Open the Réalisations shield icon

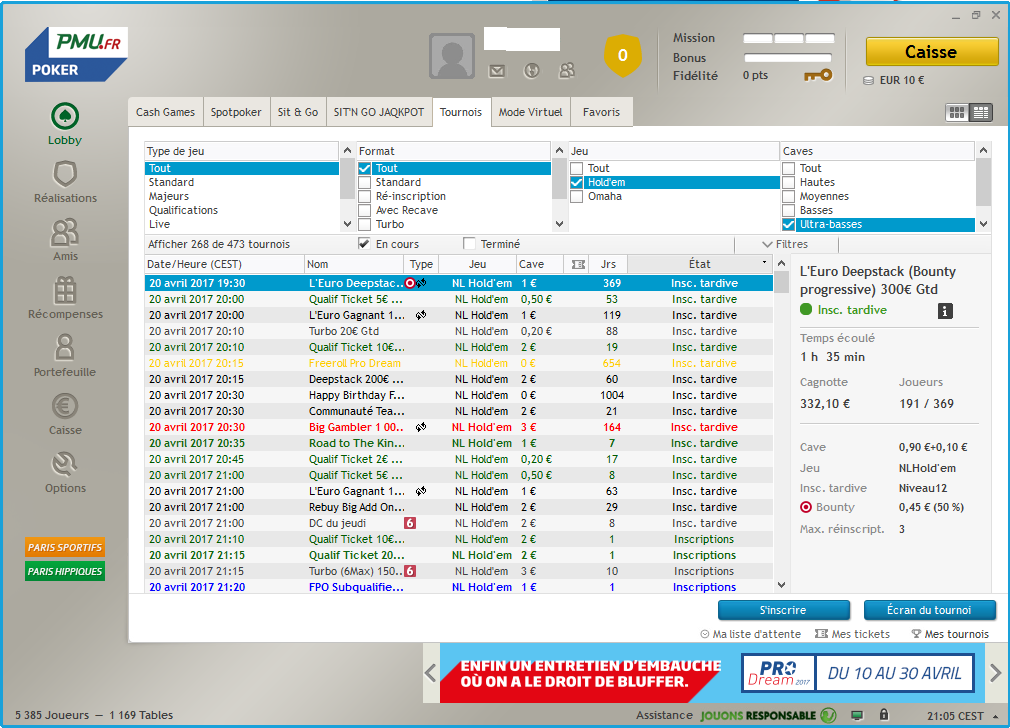(65, 176)
